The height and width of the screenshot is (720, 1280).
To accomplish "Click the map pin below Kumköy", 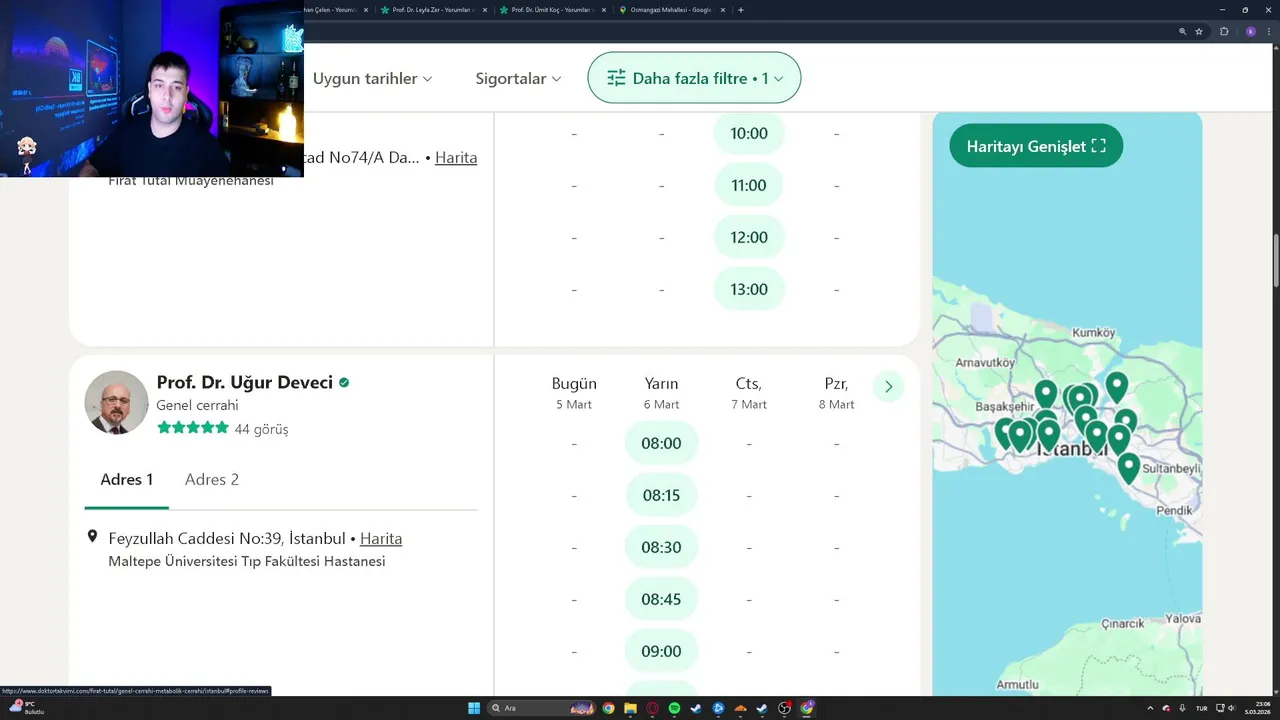I will pyautogui.click(x=1117, y=386).
